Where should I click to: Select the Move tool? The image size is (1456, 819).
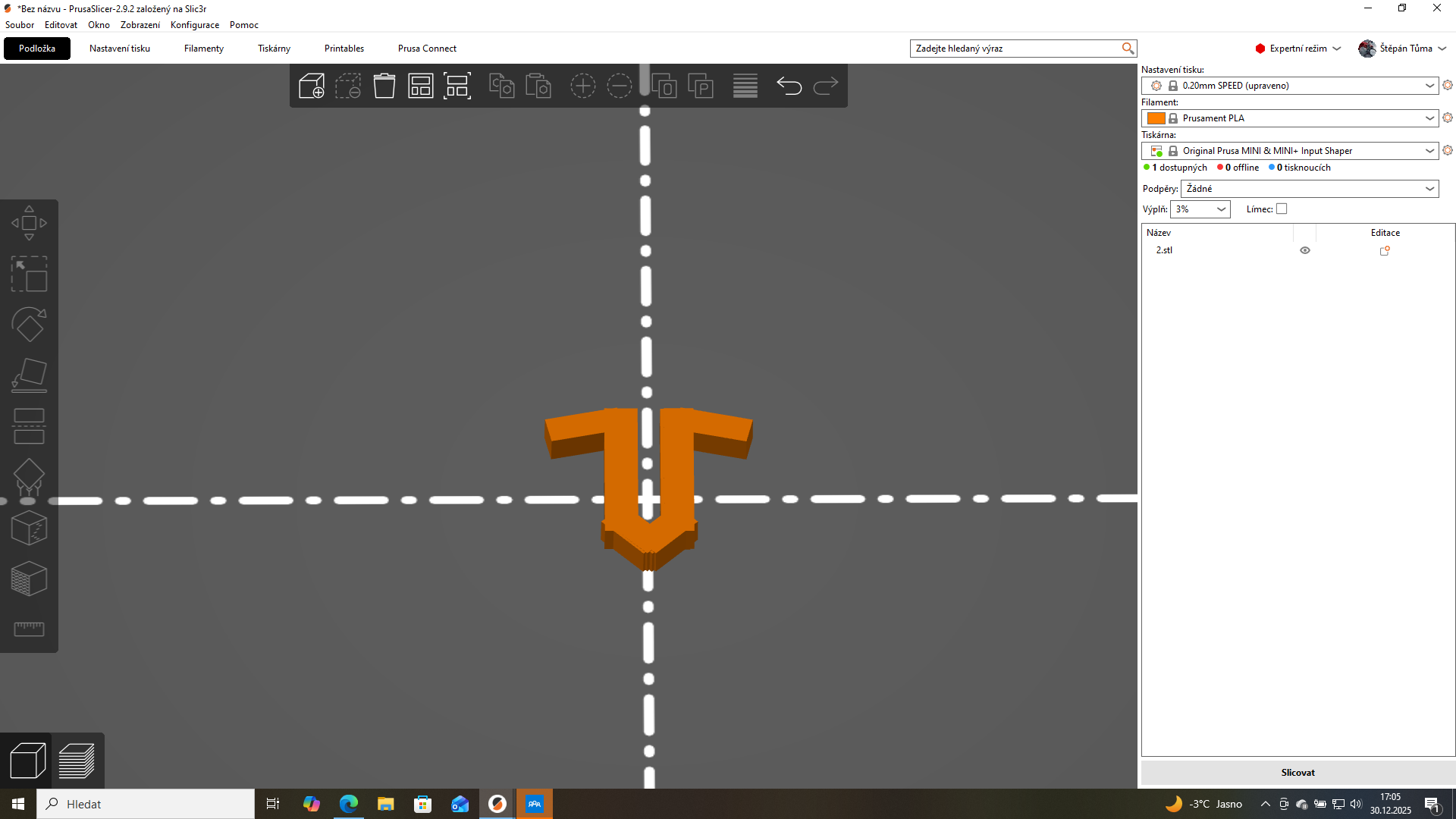[29, 223]
